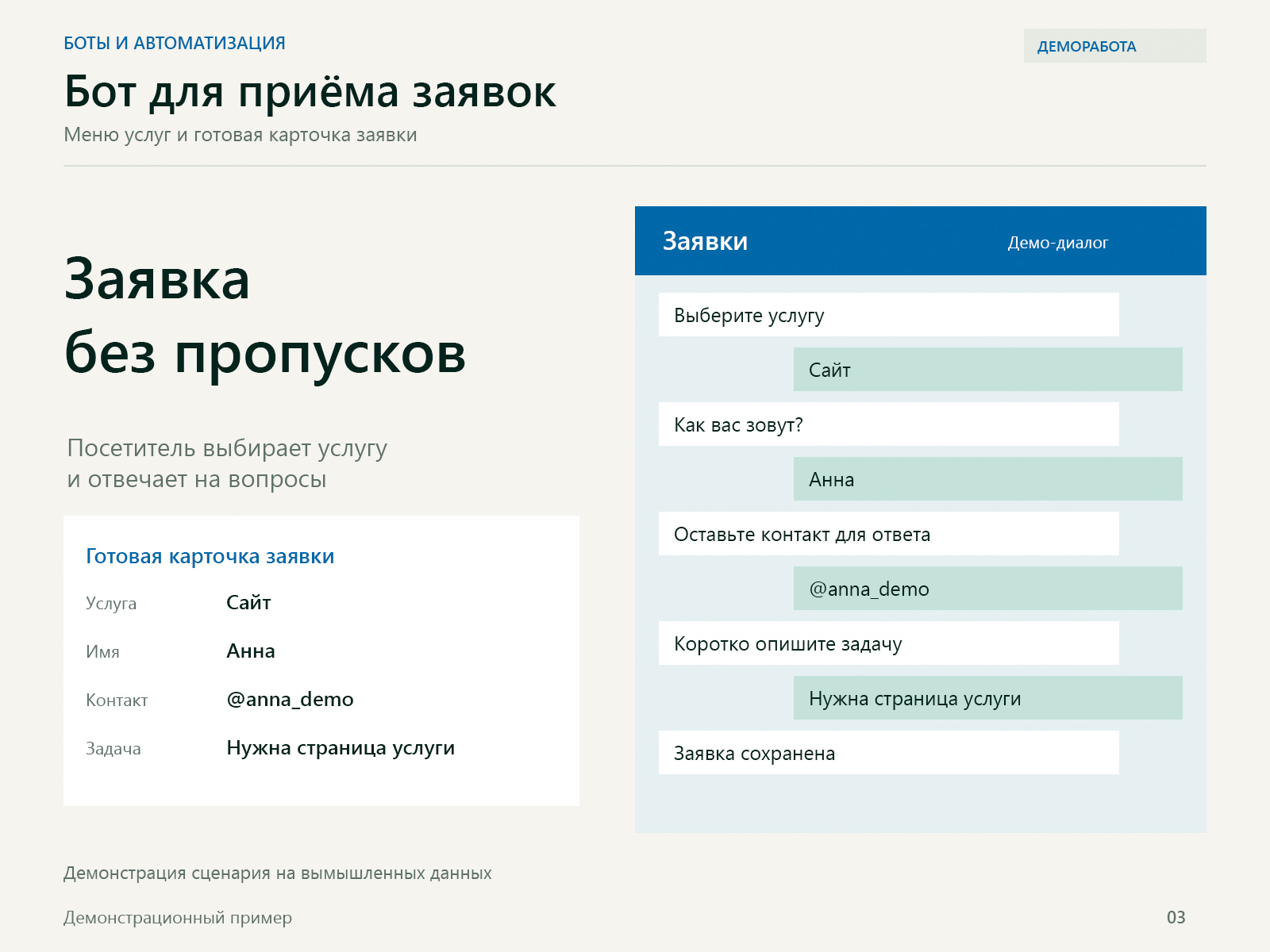The height and width of the screenshot is (952, 1270).
Task: Click the page number 03
Action: [1176, 918]
